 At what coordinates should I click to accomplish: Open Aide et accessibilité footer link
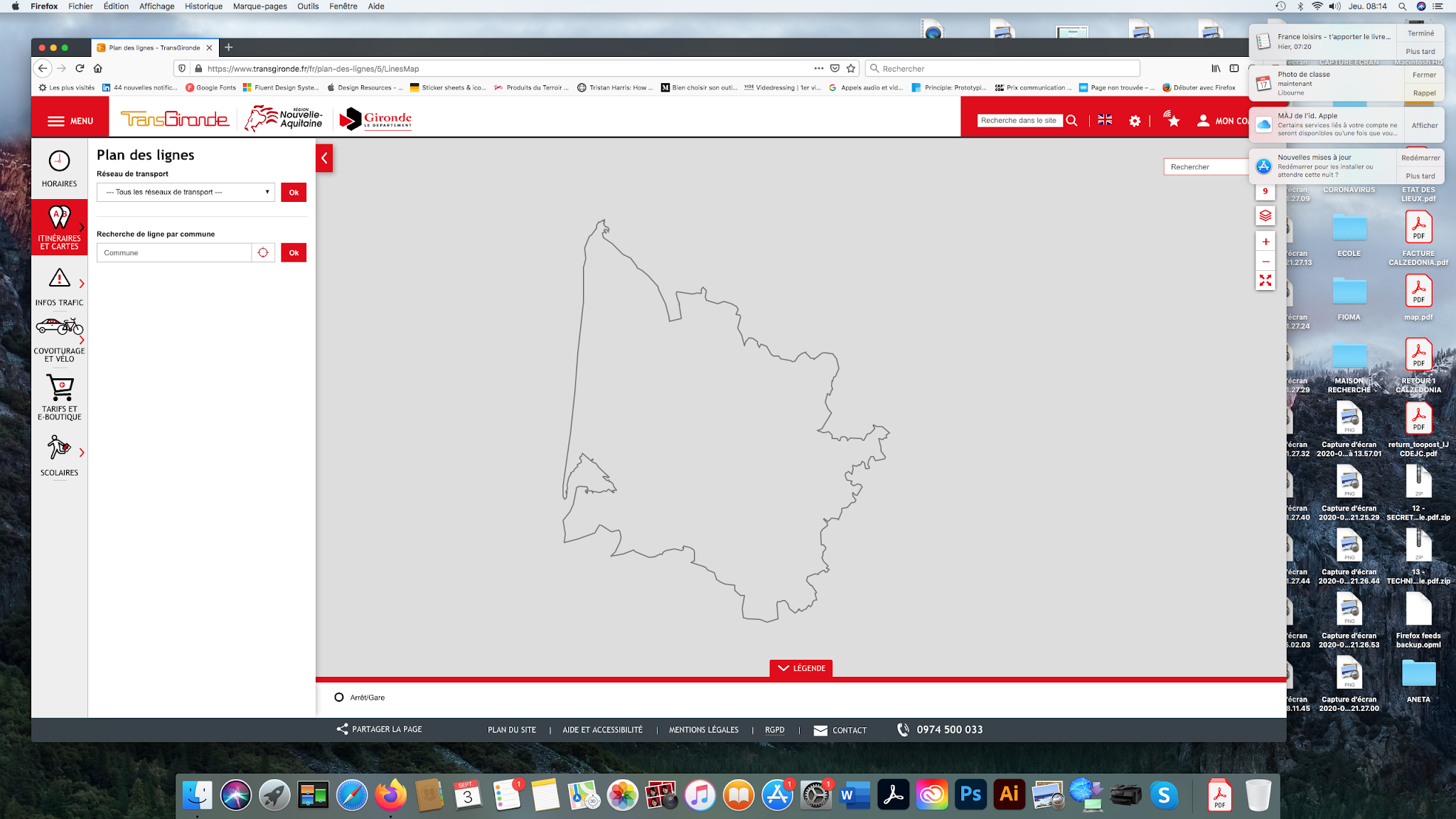602,730
